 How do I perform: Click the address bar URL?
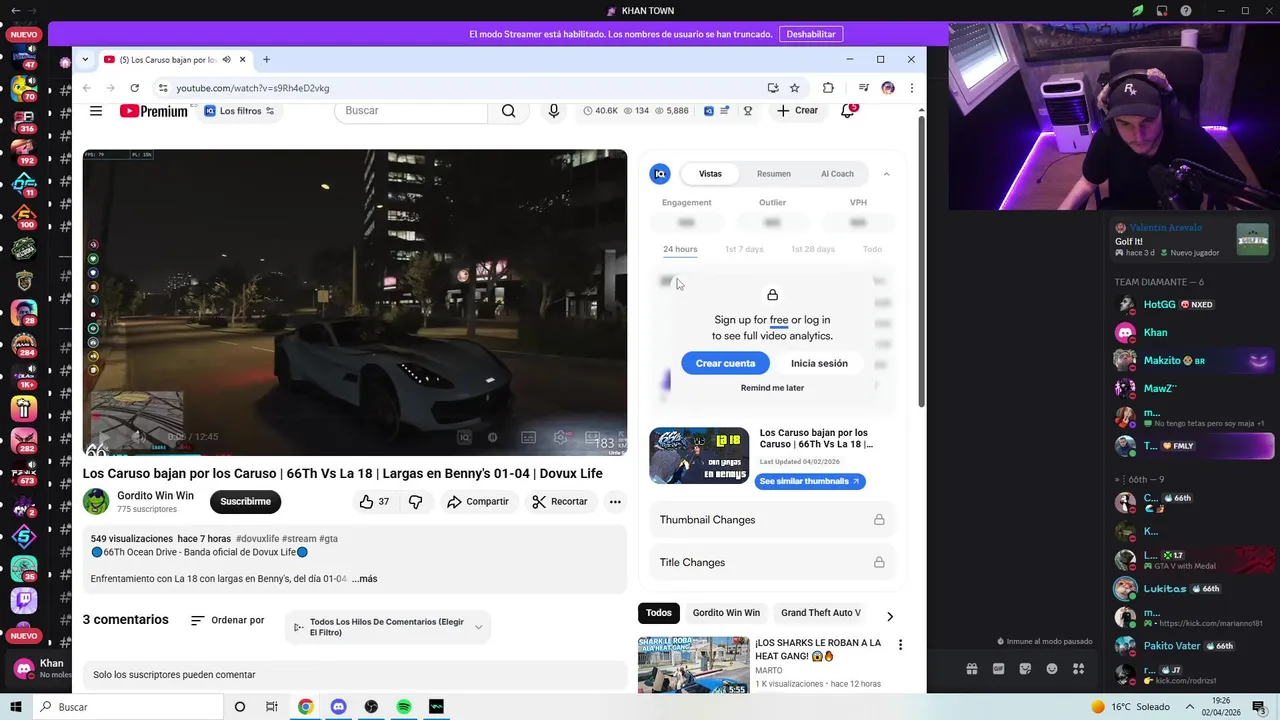tap(253, 88)
